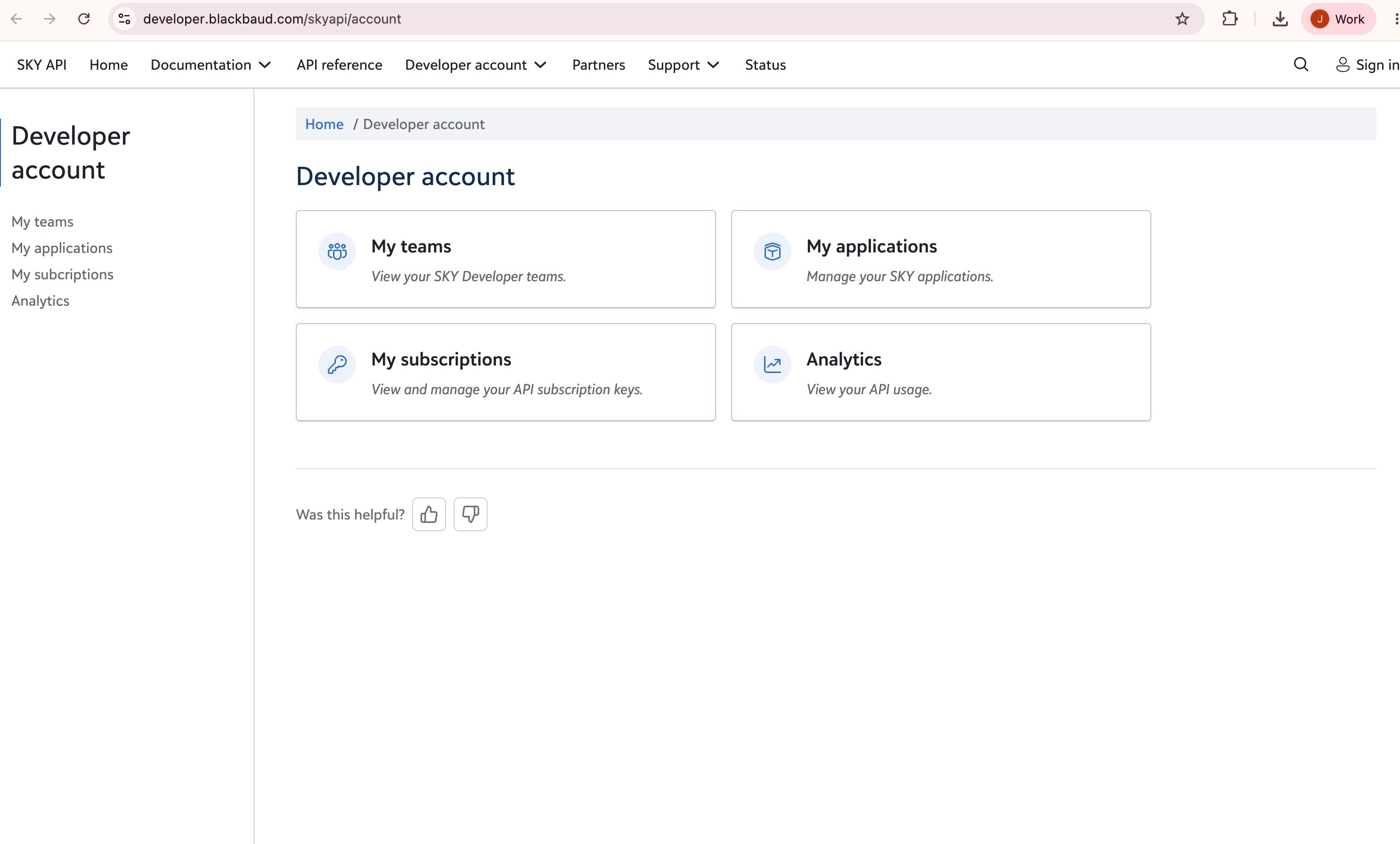Click the My subscriptions key icon
This screenshot has width=1400, height=844.
pos(337,364)
